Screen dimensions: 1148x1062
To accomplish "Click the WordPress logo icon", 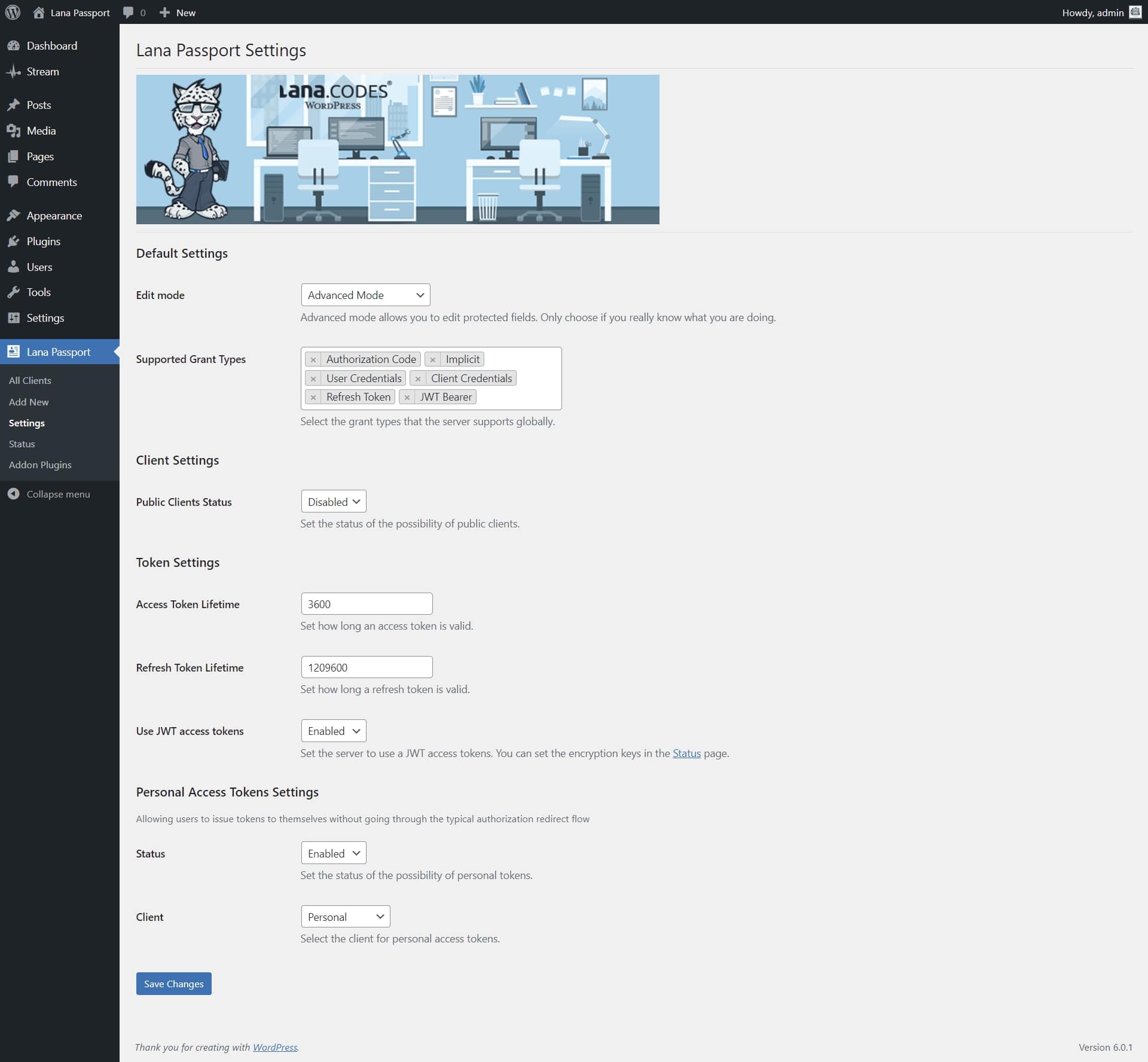I will [x=13, y=13].
